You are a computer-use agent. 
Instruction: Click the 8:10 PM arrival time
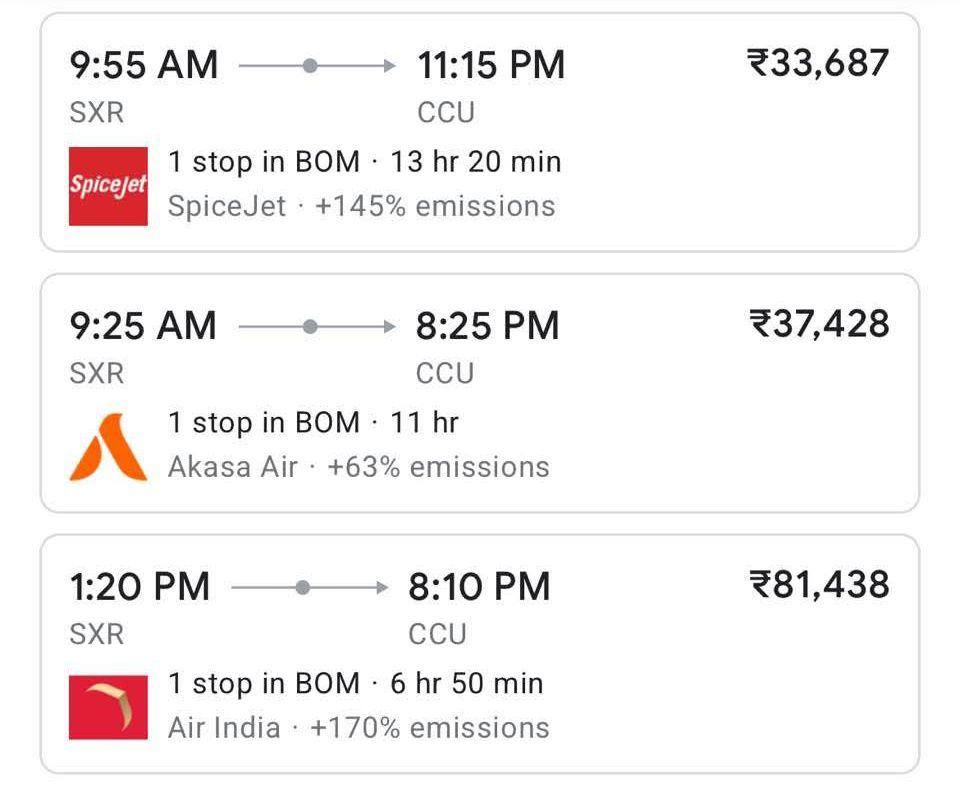click(x=479, y=588)
